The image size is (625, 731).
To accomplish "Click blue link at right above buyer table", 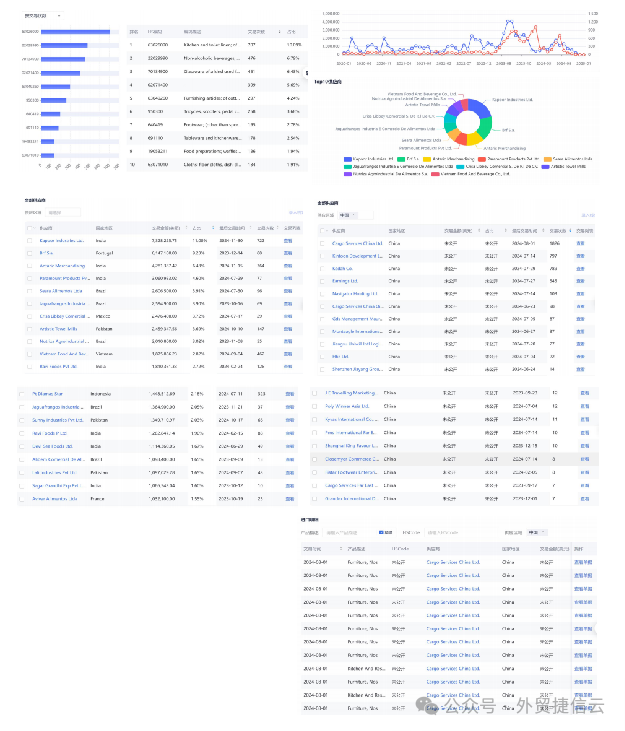I will coord(296,213).
